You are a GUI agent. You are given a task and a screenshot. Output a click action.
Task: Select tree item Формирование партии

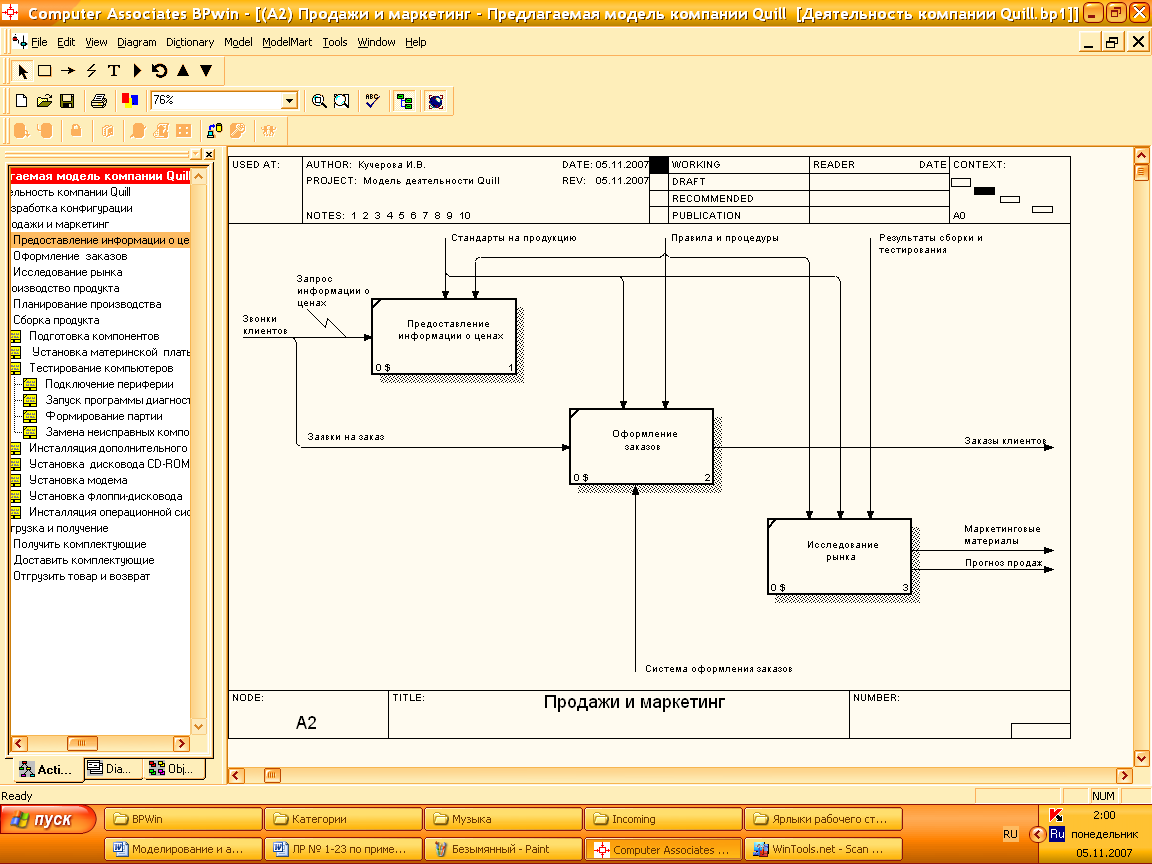point(104,416)
